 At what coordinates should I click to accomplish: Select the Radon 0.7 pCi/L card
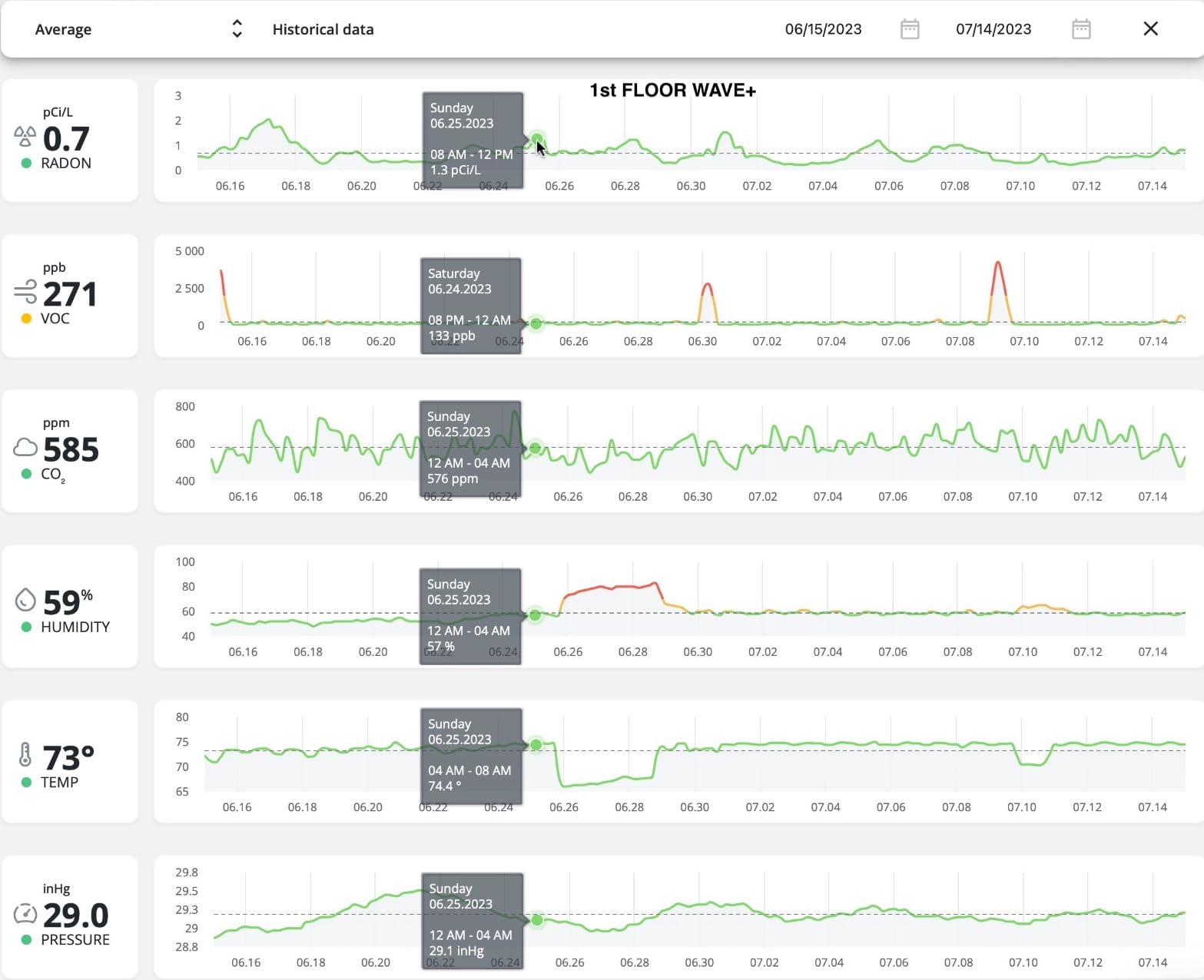[70, 141]
